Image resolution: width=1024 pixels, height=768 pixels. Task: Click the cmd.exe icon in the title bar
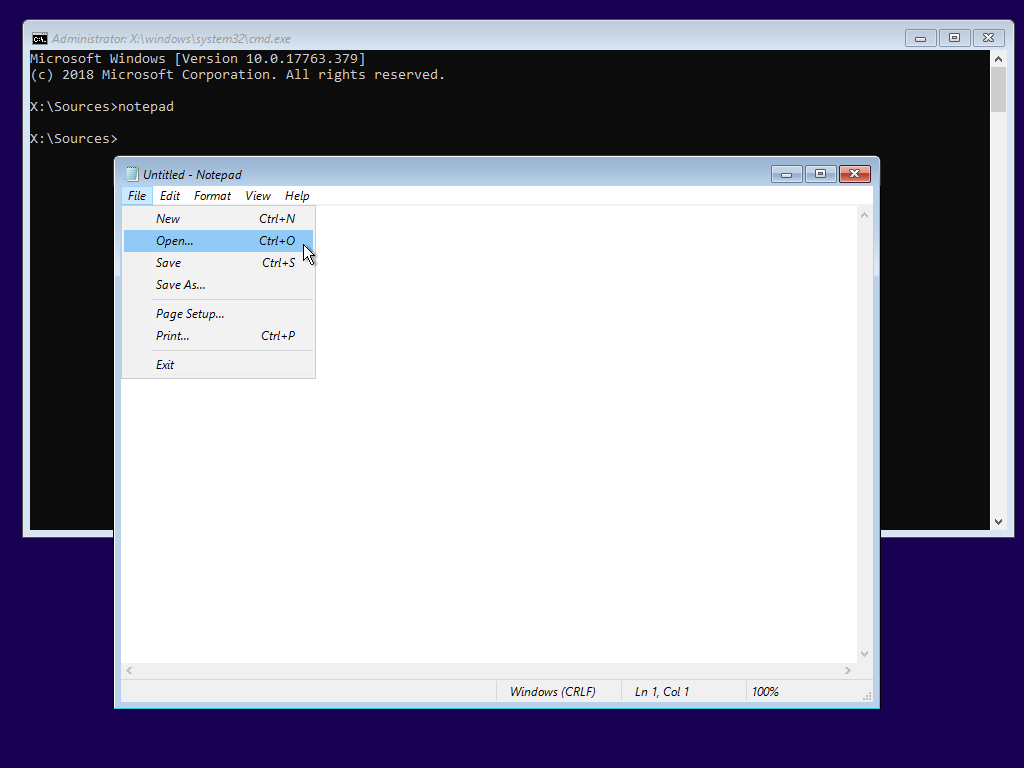[39, 38]
